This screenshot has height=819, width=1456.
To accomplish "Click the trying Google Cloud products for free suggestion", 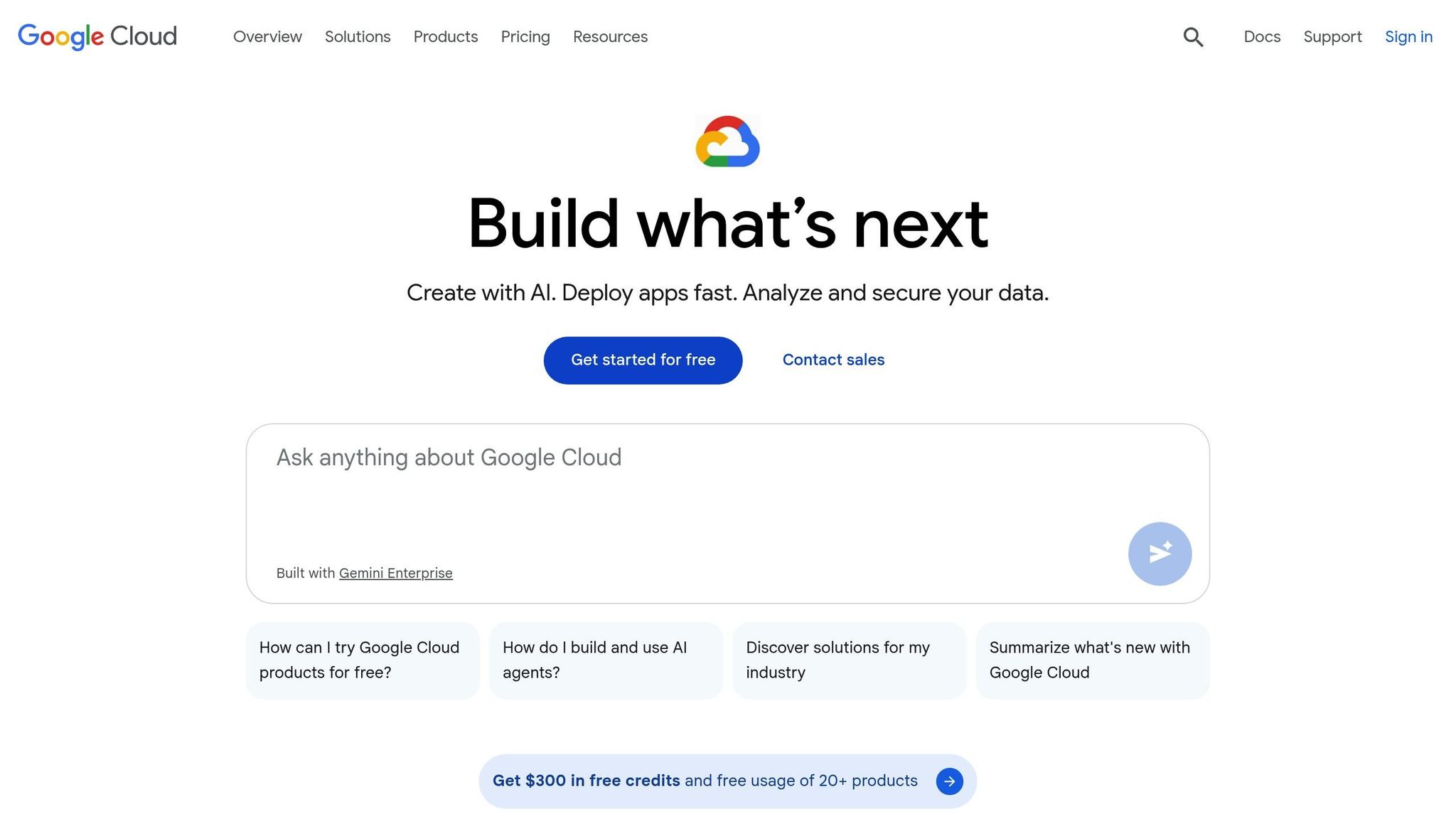I will click(x=362, y=660).
